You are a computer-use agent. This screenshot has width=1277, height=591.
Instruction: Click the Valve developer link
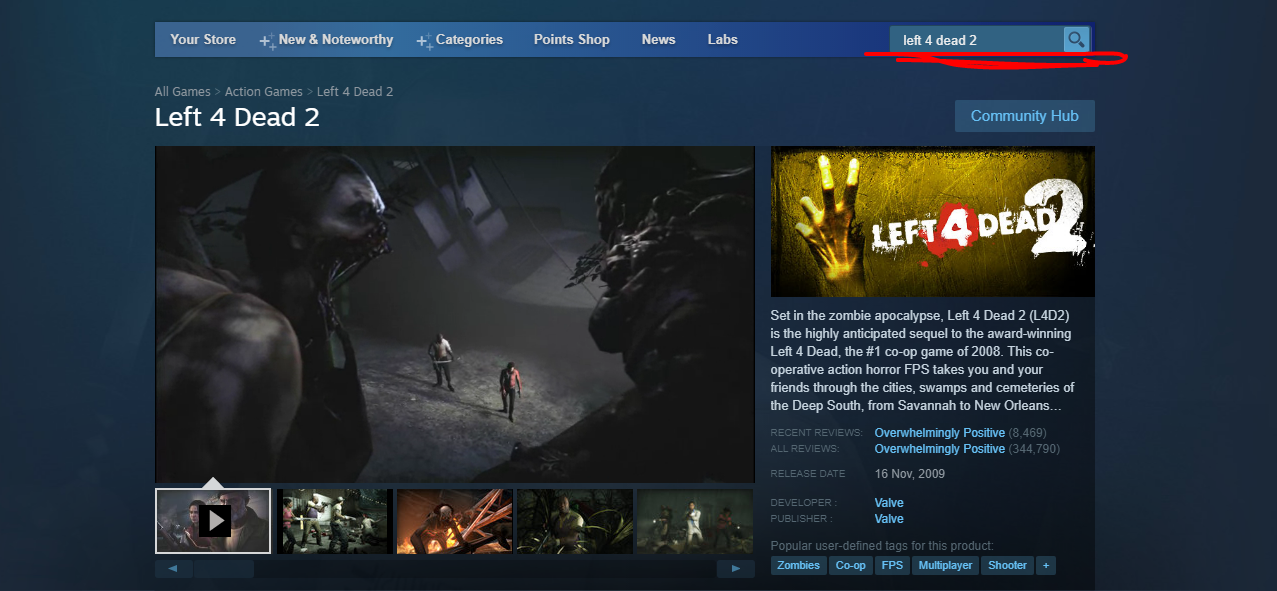tap(889, 503)
